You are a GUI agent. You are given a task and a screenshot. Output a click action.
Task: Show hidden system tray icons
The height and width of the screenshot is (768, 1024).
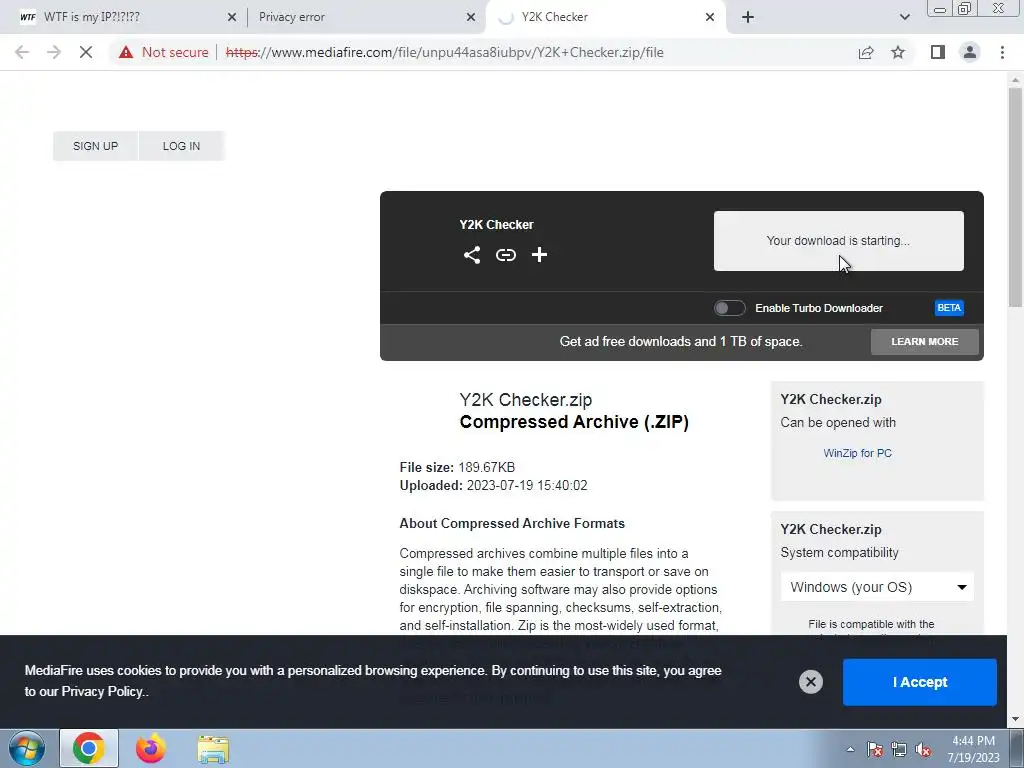tap(850, 749)
